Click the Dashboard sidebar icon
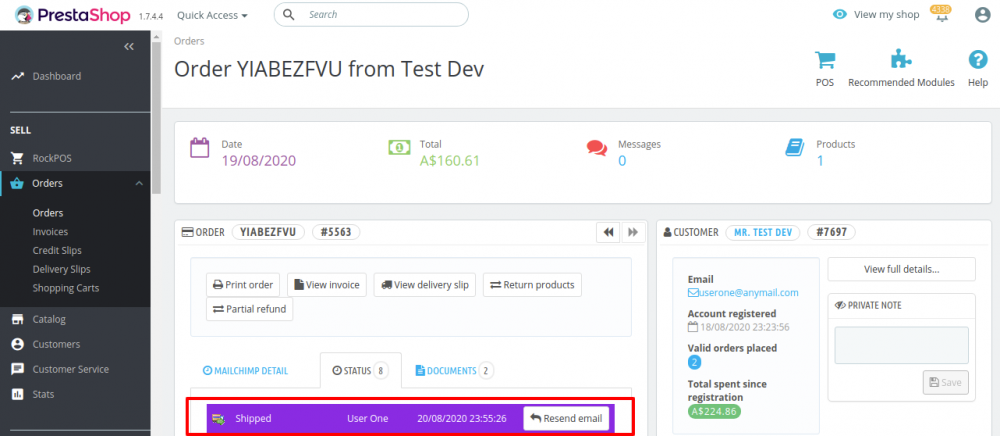The width and height of the screenshot is (1000, 436). [17, 76]
